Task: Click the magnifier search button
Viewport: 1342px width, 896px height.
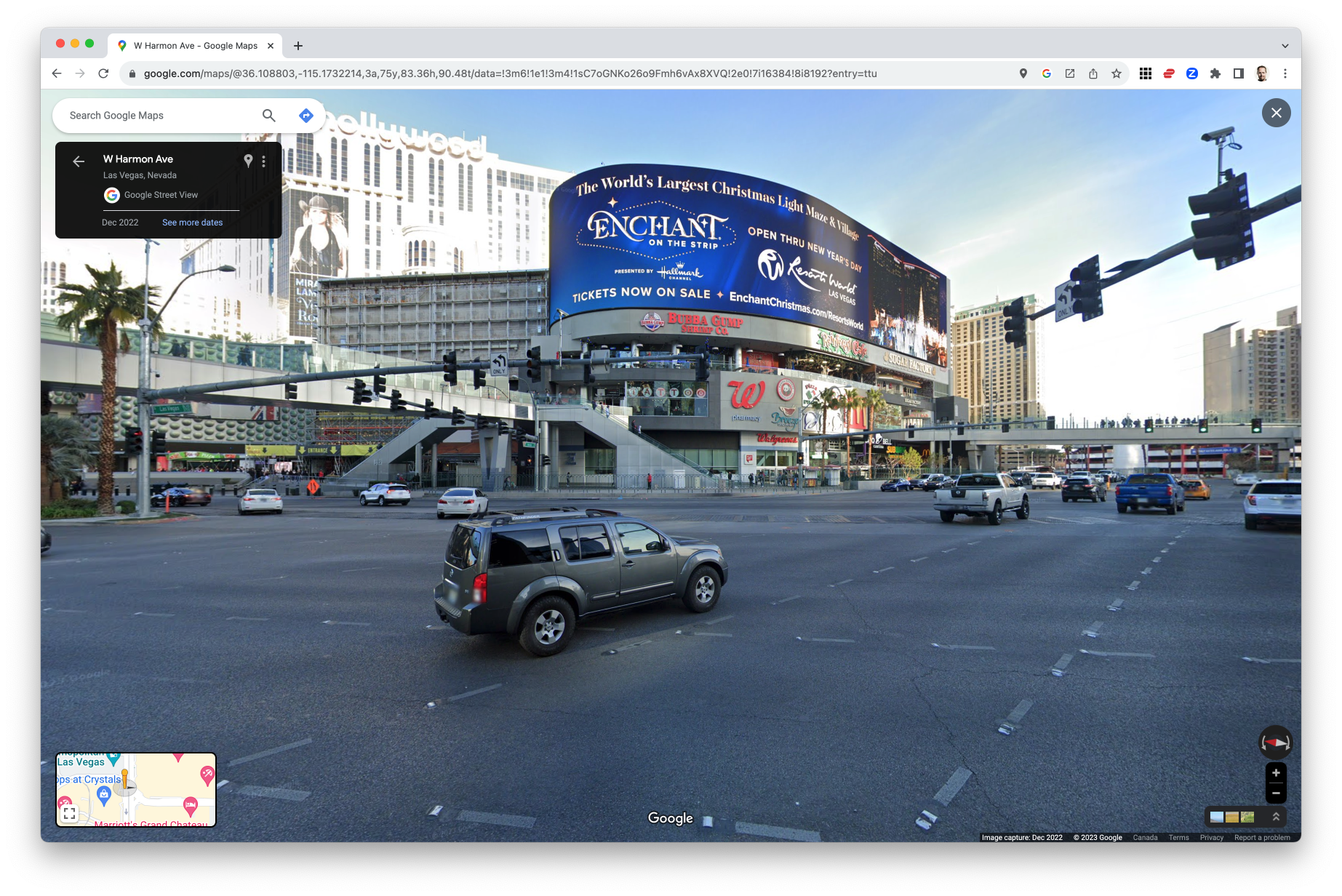Action: [269, 116]
